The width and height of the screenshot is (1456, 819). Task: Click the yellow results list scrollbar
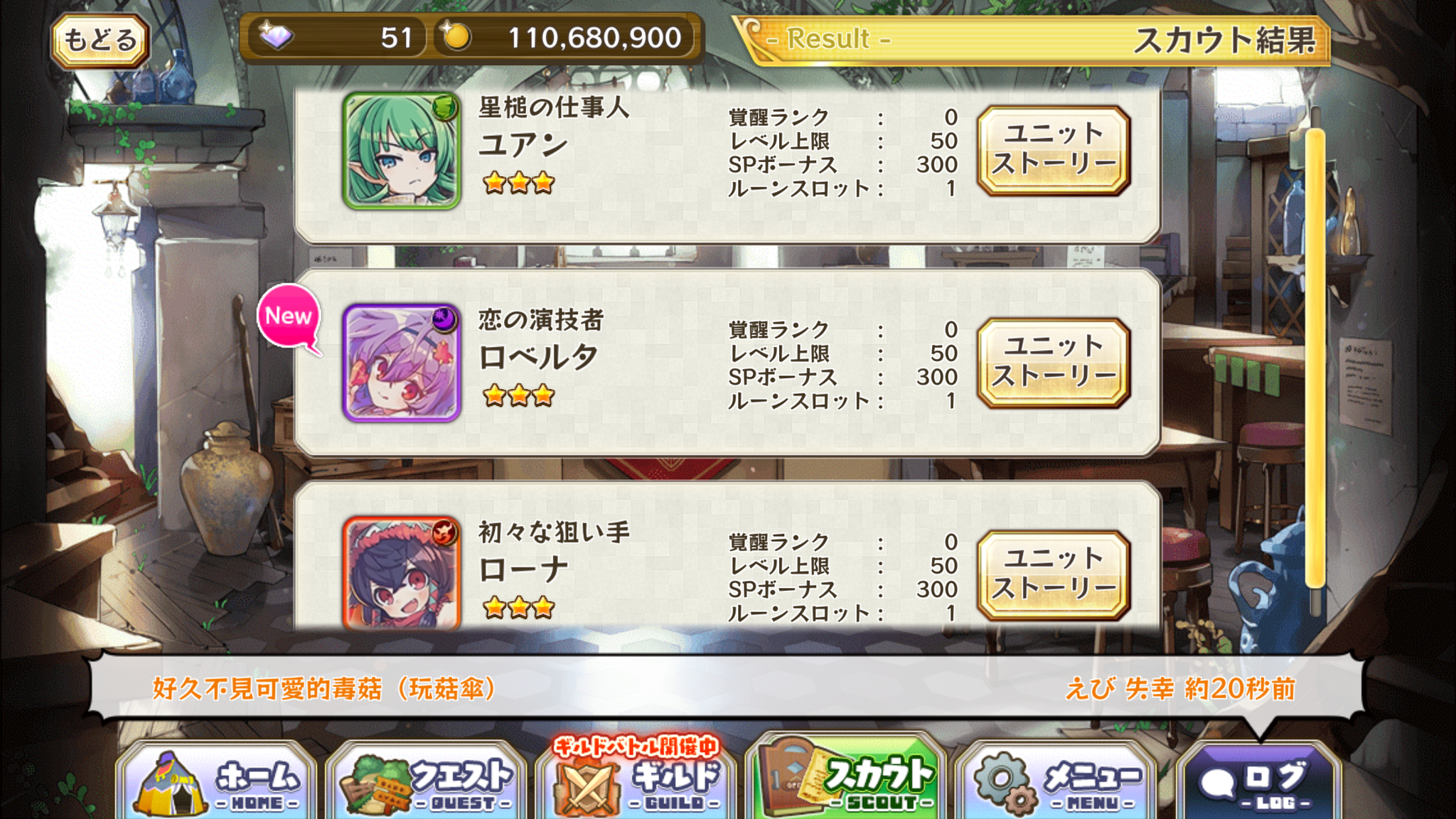point(1315,359)
